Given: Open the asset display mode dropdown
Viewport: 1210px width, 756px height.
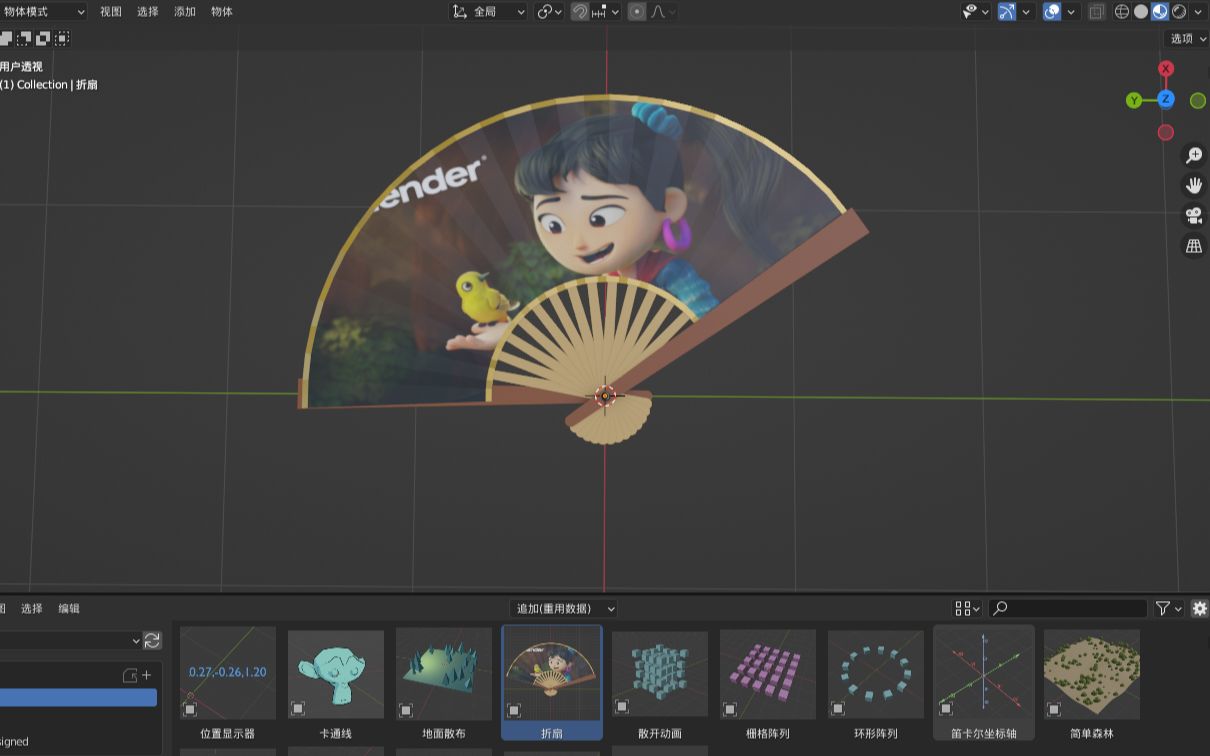Looking at the screenshot, I should pos(967,608).
